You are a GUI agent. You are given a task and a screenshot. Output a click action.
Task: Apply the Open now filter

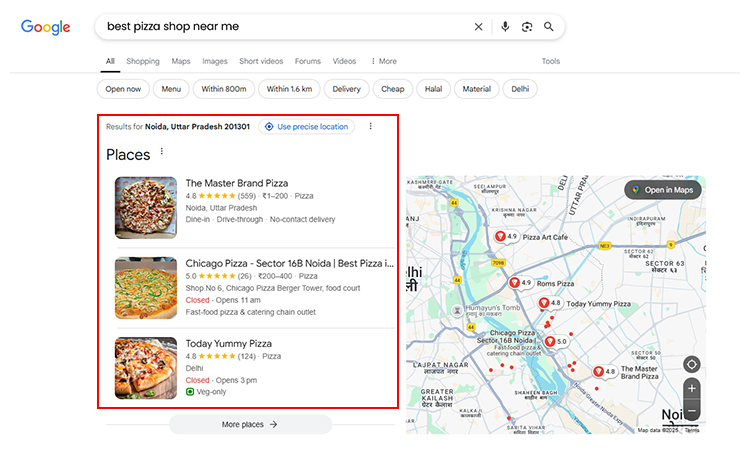pos(123,89)
